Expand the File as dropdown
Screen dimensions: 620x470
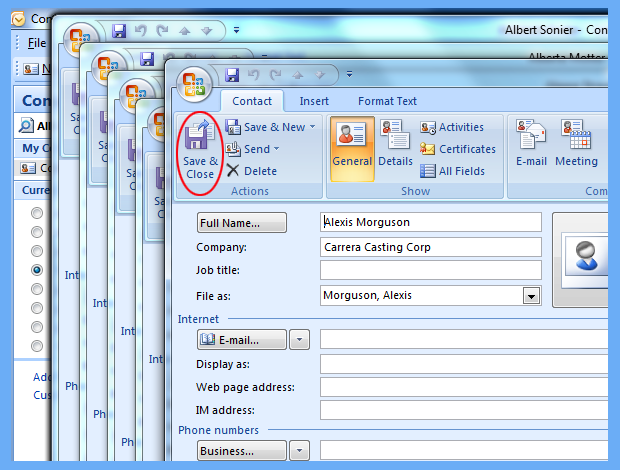coord(531,296)
